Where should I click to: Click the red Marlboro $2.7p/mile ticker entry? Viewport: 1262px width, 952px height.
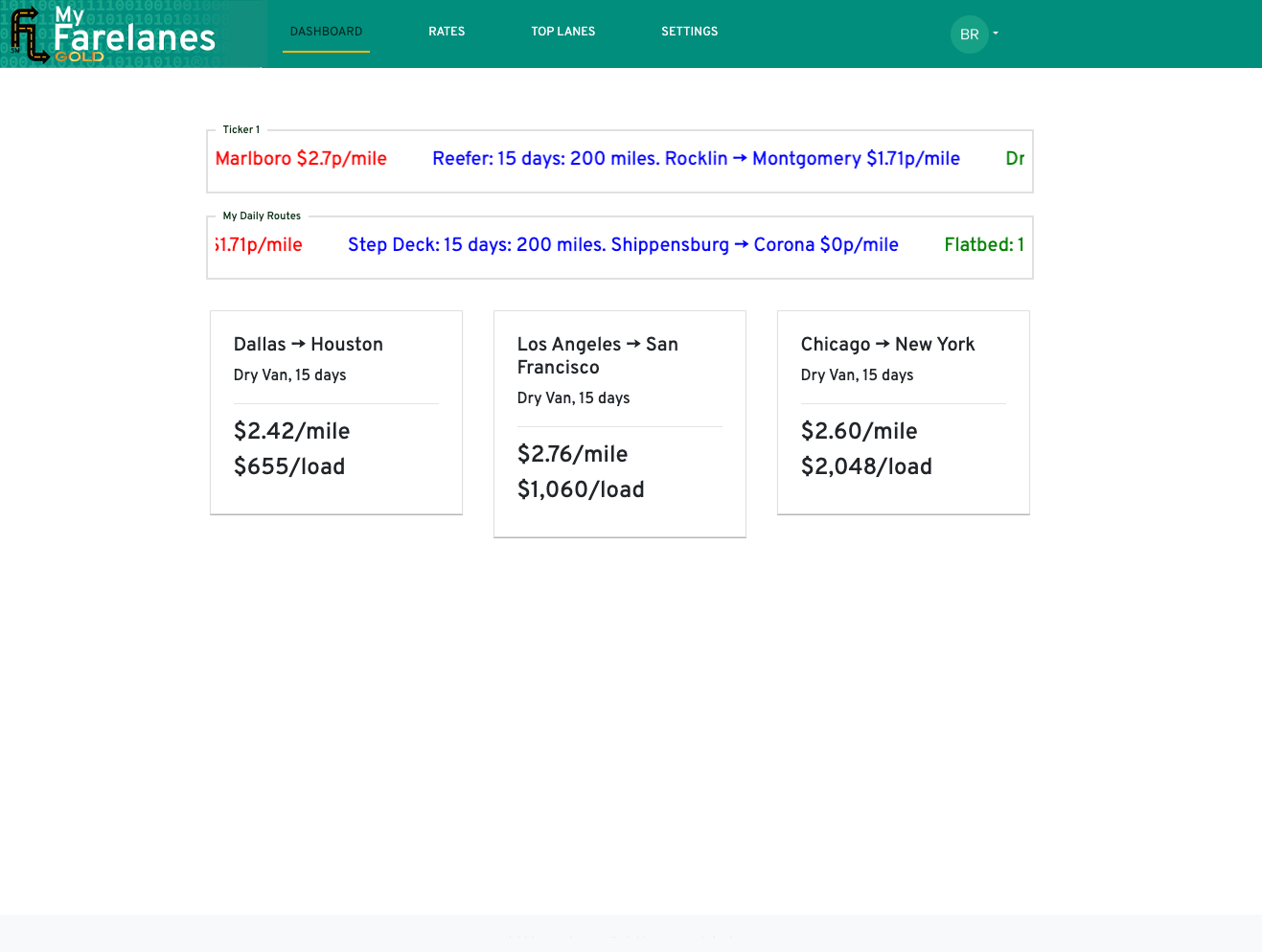pyautogui.click(x=301, y=159)
